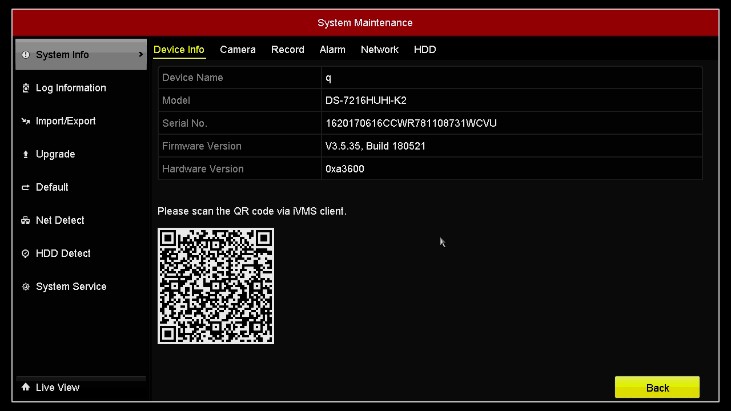Click the System Info gear icon
Viewport: 731px width, 411px height.
point(26,55)
